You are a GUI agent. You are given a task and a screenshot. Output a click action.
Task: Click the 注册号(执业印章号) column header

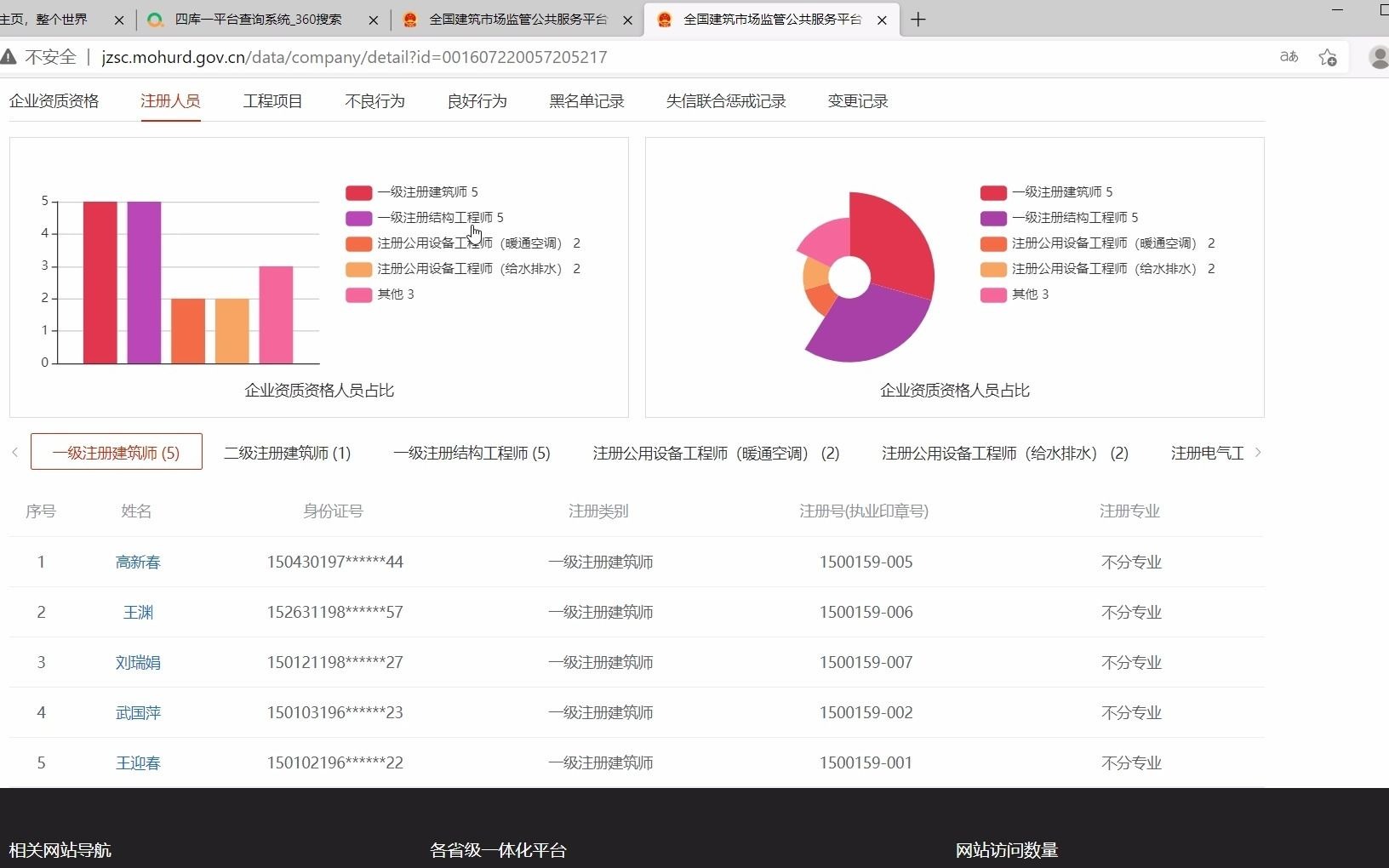(864, 511)
